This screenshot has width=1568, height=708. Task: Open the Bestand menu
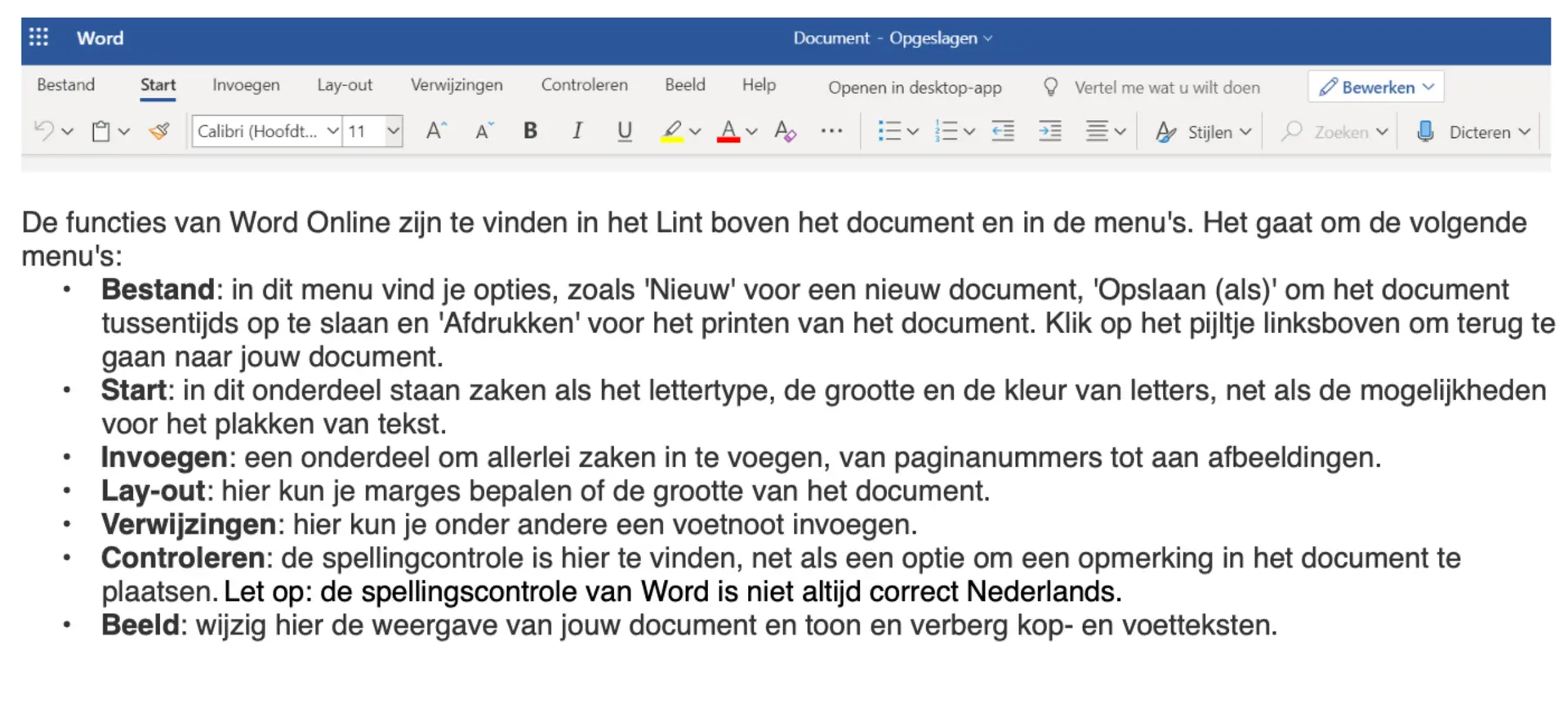(x=66, y=85)
